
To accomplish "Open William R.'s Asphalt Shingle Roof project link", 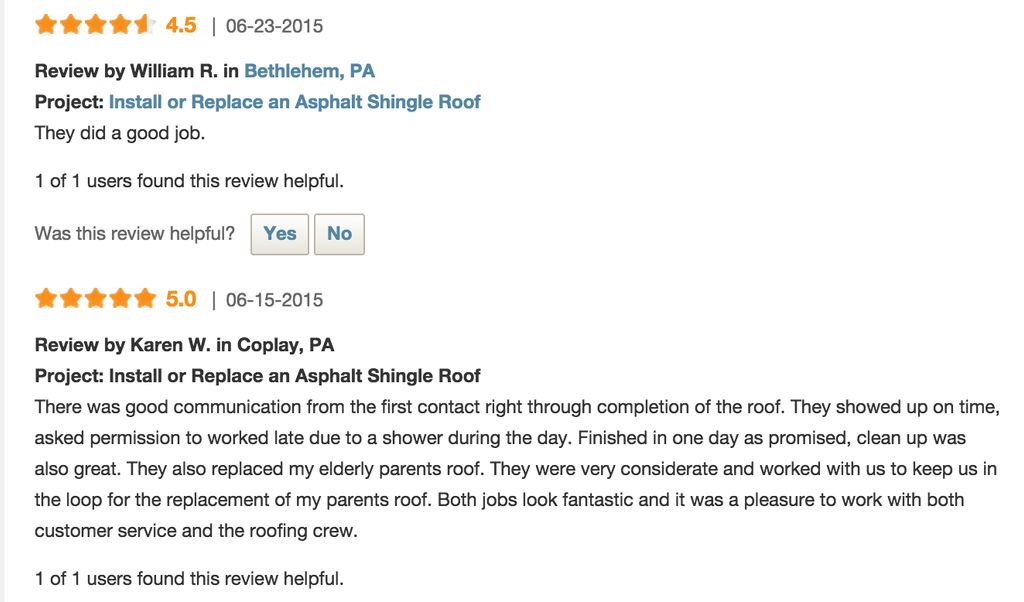I will [x=294, y=102].
